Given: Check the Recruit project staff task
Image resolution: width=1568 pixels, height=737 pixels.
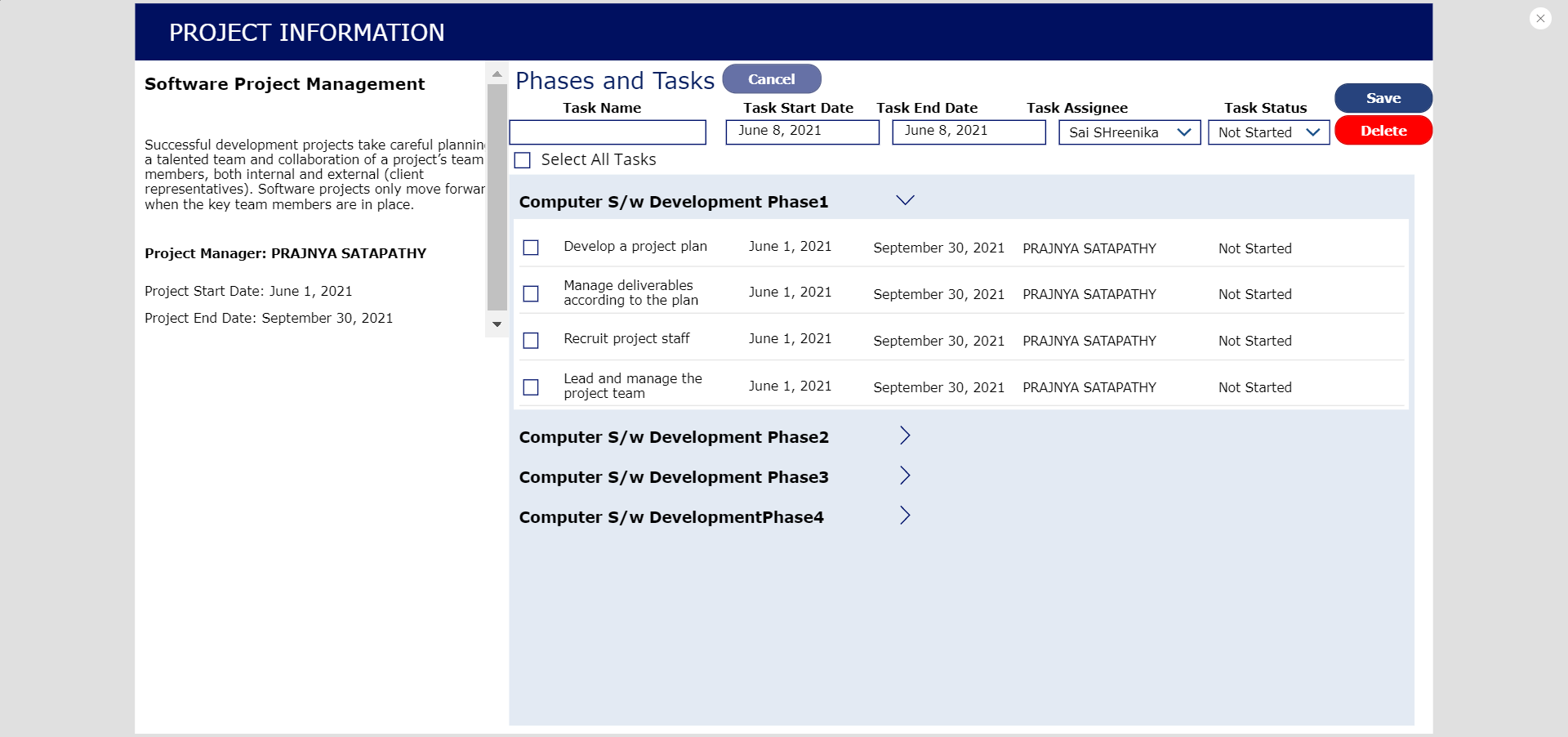Looking at the screenshot, I should pyautogui.click(x=532, y=341).
